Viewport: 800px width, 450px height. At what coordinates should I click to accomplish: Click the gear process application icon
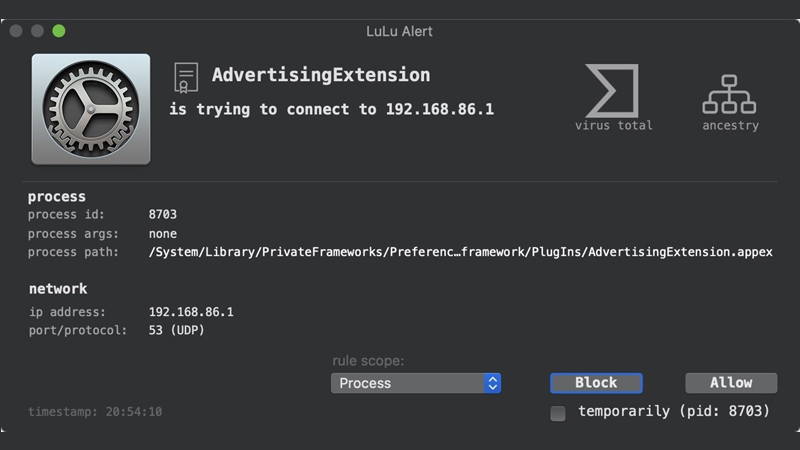pos(91,109)
